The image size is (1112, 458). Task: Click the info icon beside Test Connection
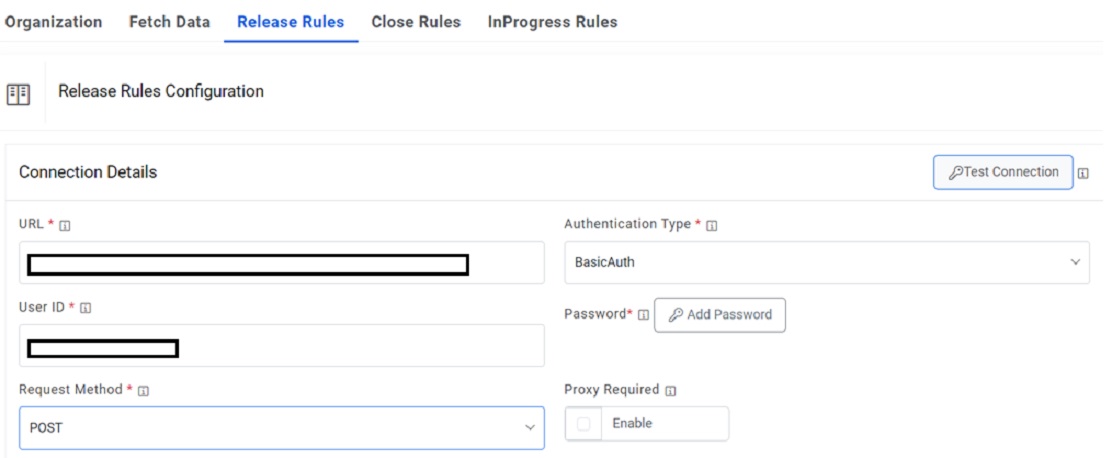(x=1083, y=174)
